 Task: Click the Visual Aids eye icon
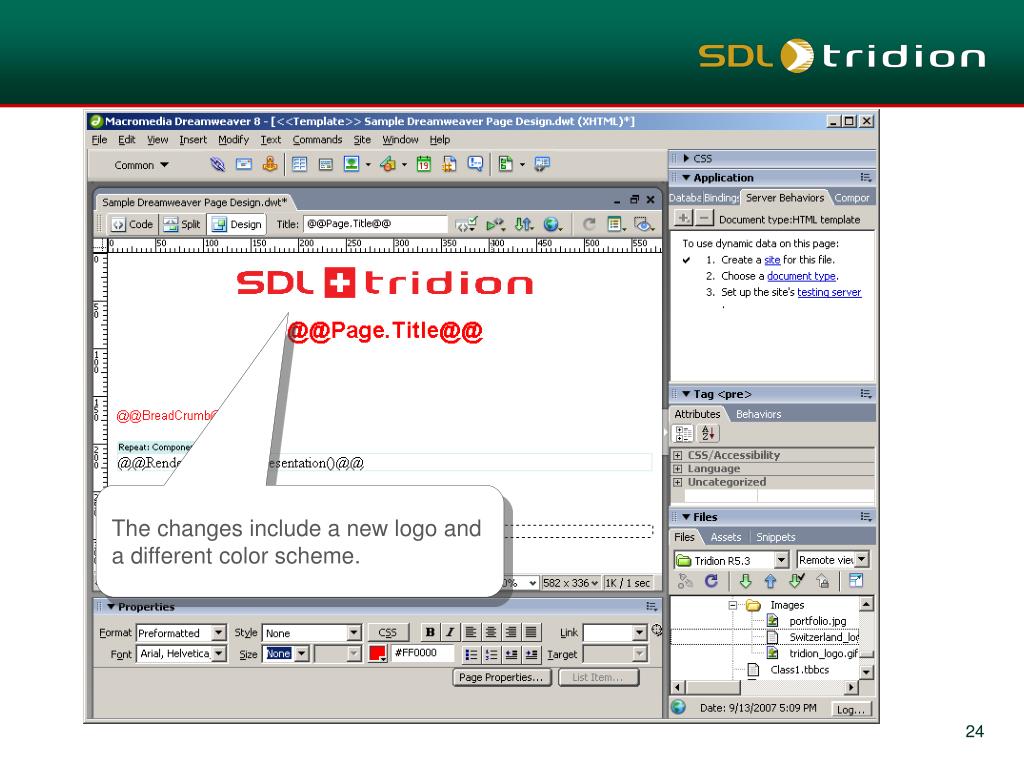point(644,225)
